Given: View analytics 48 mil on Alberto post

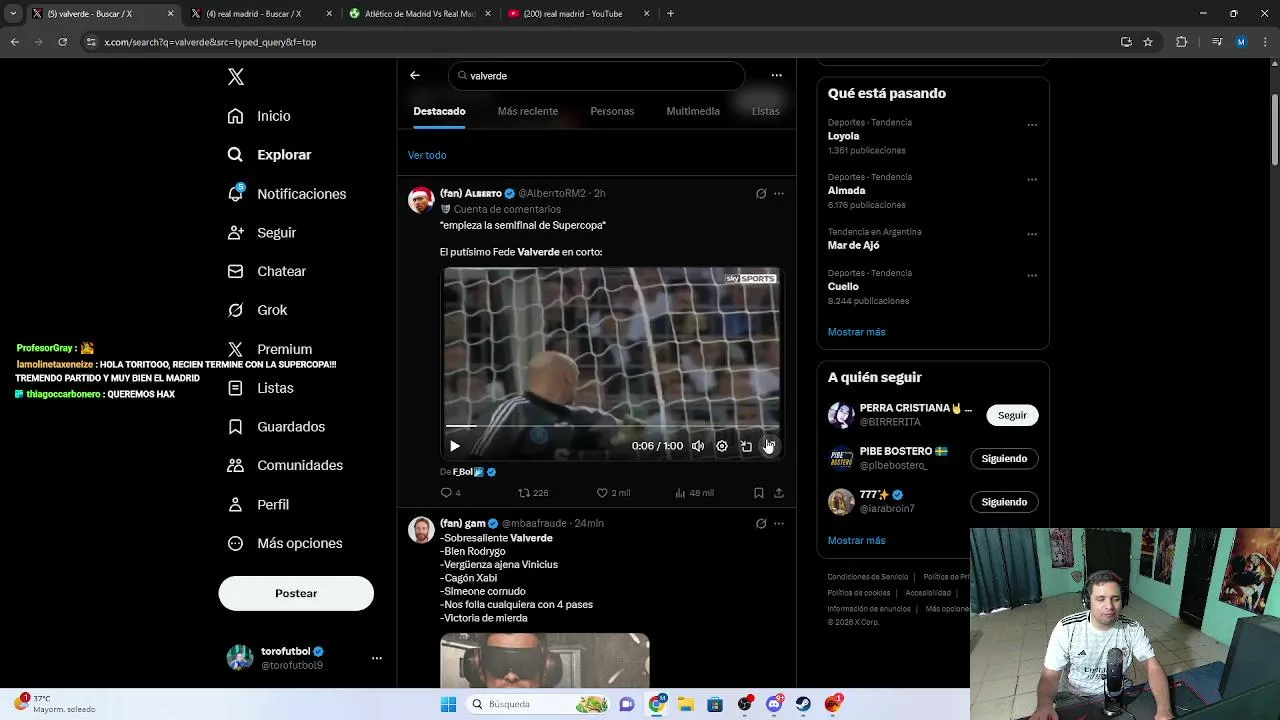Looking at the screenshot, I should point(694,493).
